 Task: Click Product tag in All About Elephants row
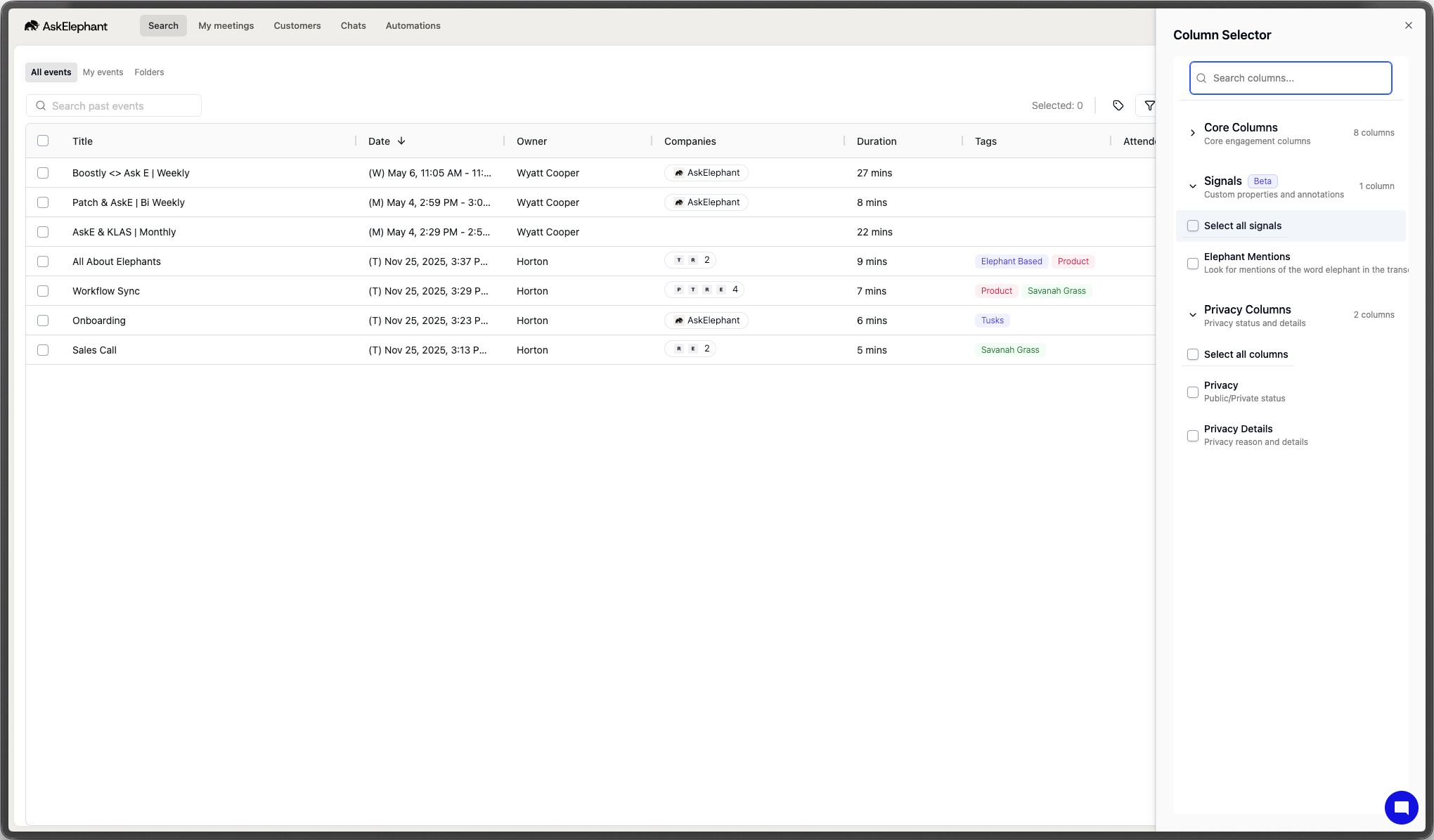(1073, 261)
